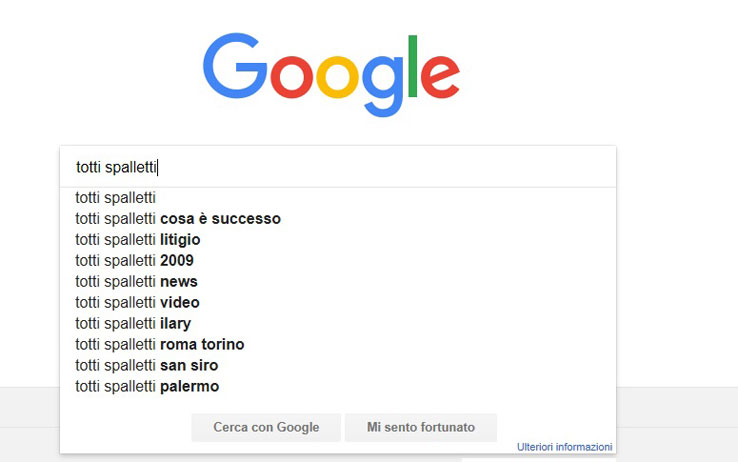This screenshot has width=738, height=462.
Task: Choose suggestion 'totti spalletti cosa è successo'
Action: pyautogui.click(x=338, y=219)
